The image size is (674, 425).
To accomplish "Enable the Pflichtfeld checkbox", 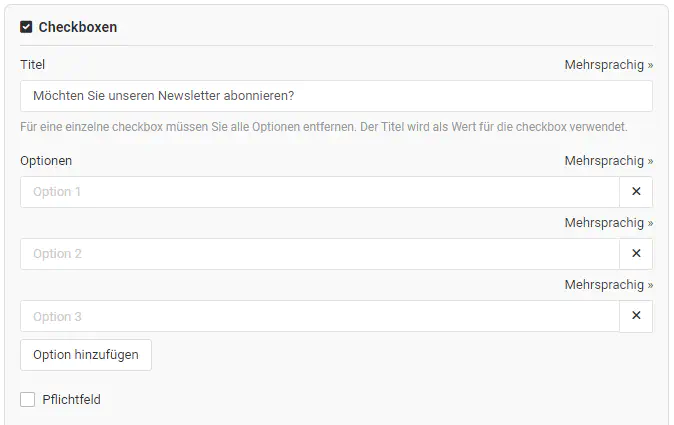I will [28, 400].
